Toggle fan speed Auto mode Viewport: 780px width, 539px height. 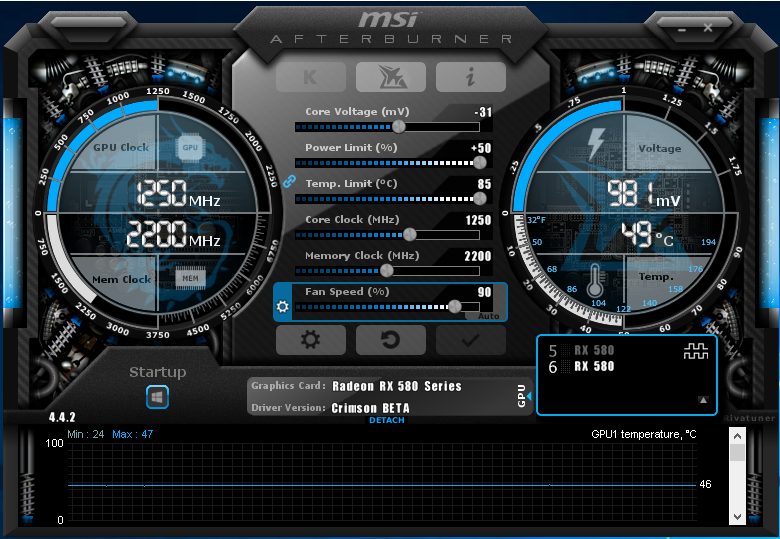click(x=488, y=316)
